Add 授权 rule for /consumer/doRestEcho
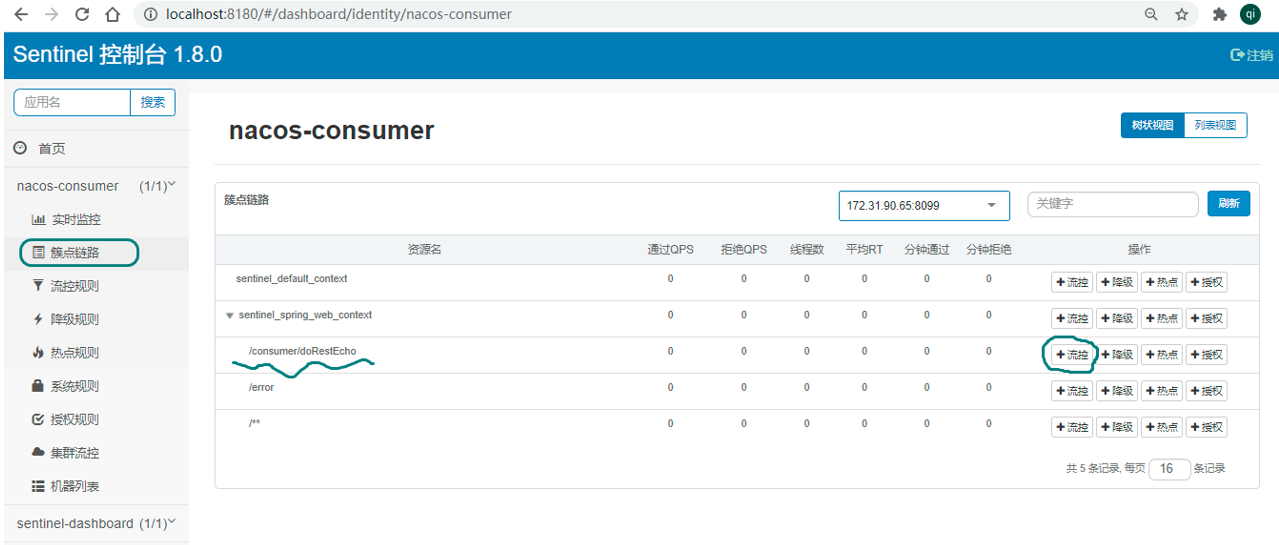This screenshot has height=545, width=1279. point(1206,355)
